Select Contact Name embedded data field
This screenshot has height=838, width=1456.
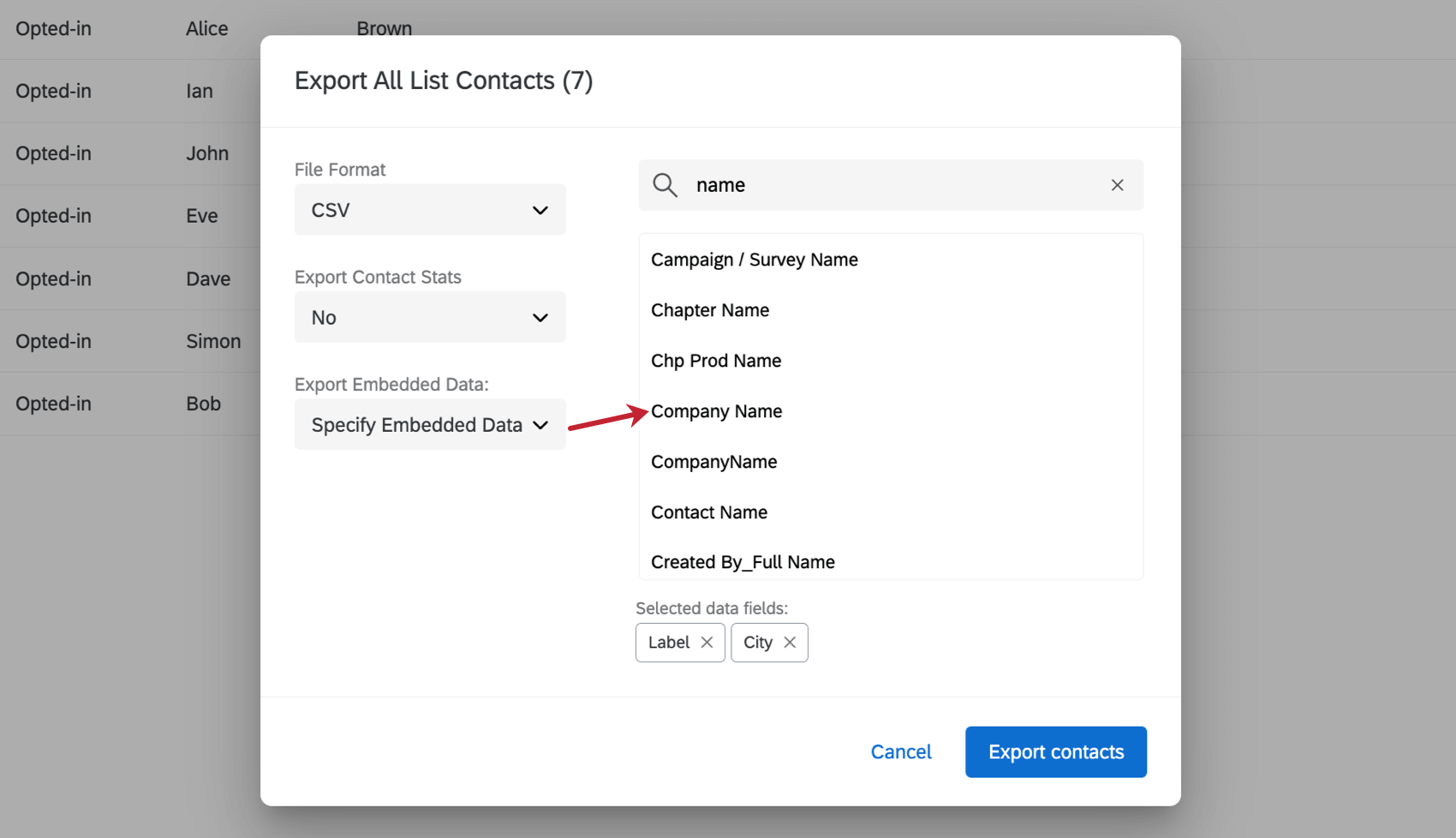(709, 512)
